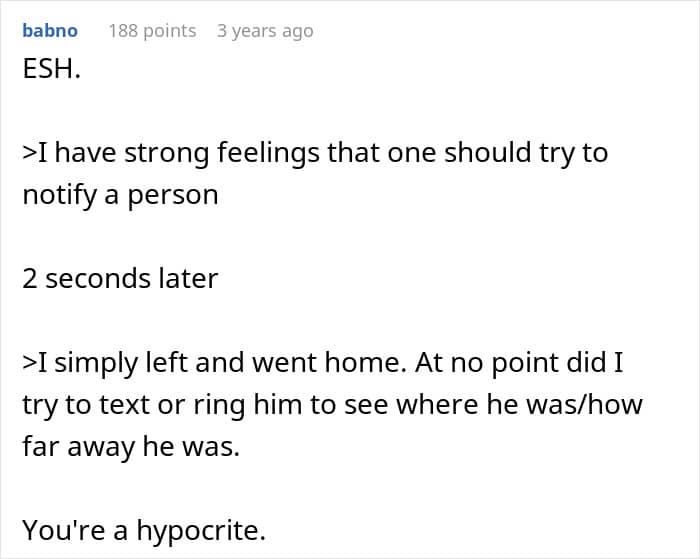Click the '3 years ago' timestamp
The width and height of the screenshot is (700, 559).
pyautogui.click(x=265, y=31)
